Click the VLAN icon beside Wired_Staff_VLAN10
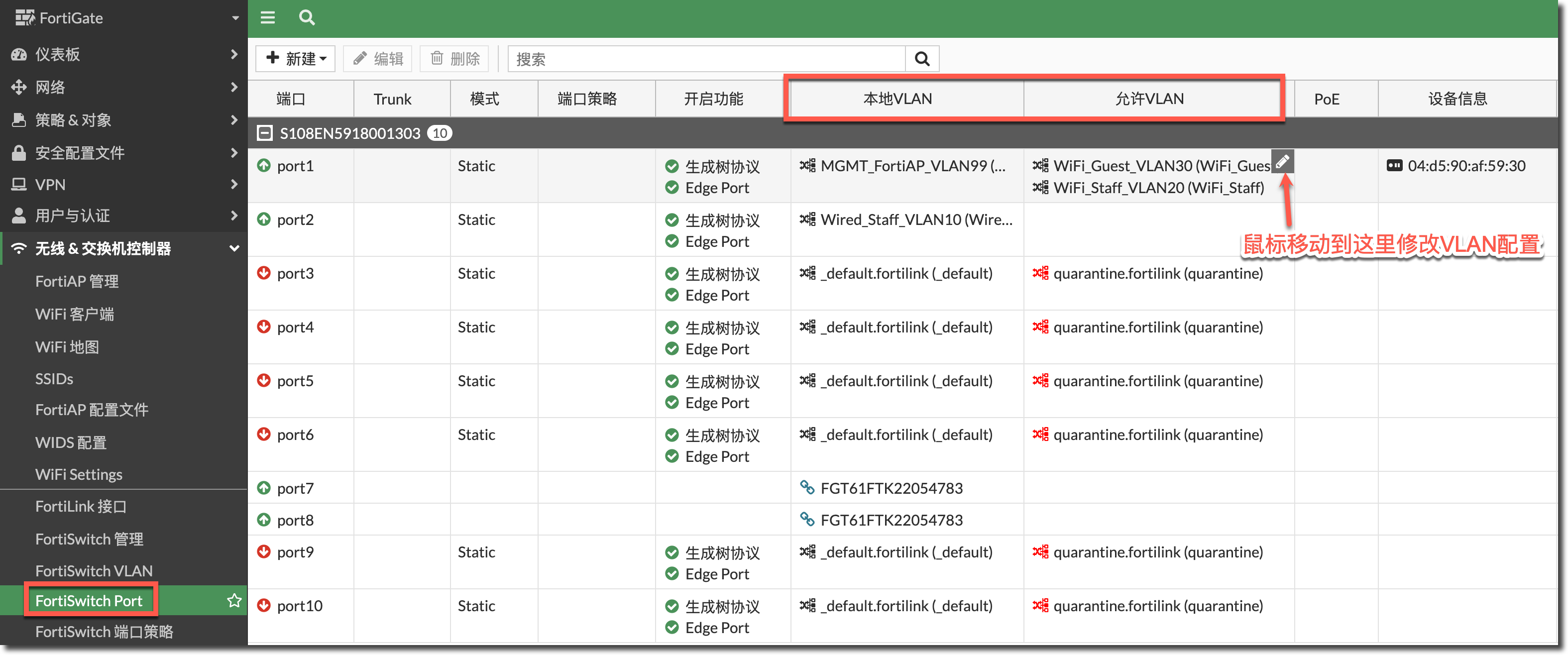The width and height of the screenshot is (1568, 655). pos(808,219)
